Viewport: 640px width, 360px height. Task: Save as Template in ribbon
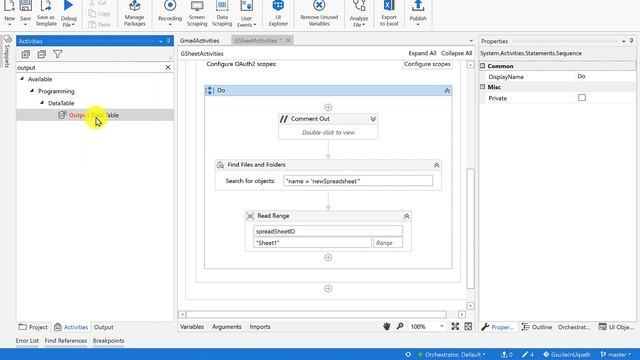coord(46,12)
